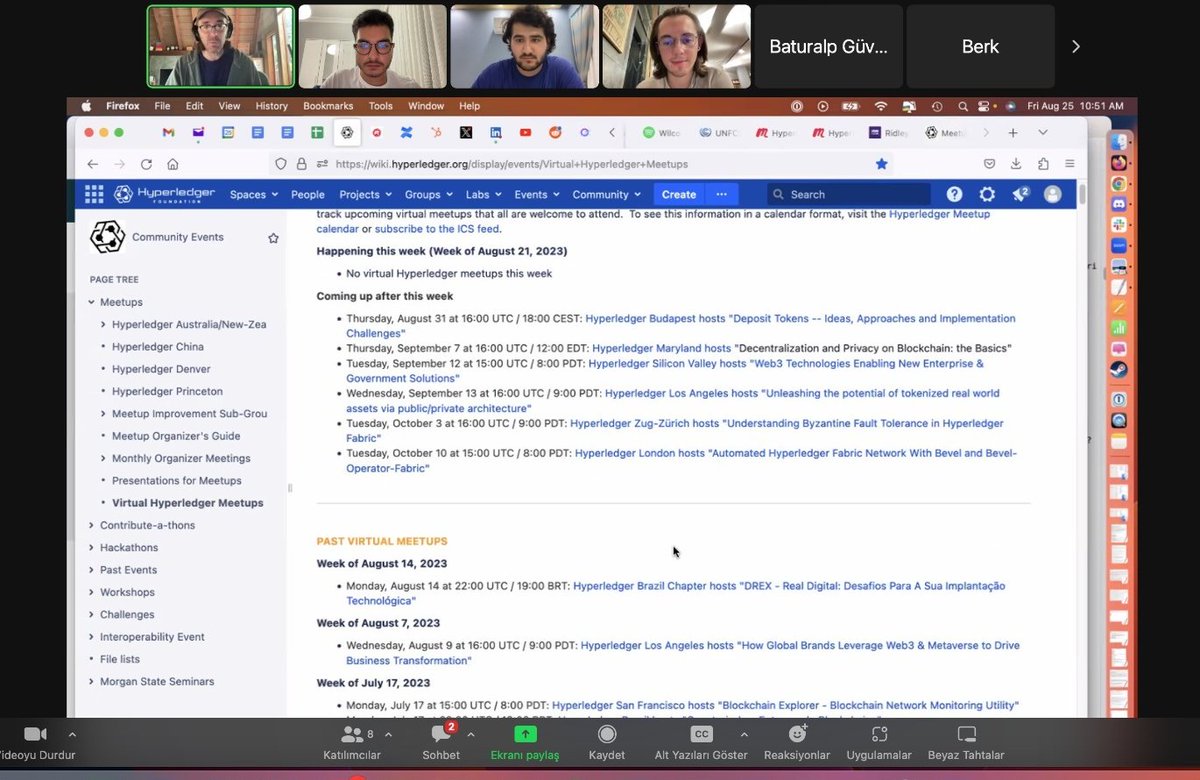The height and width of the screenshot is (780, 1200).
Task: Open the HubSpot pinned tab
Action: coord(436,132)
